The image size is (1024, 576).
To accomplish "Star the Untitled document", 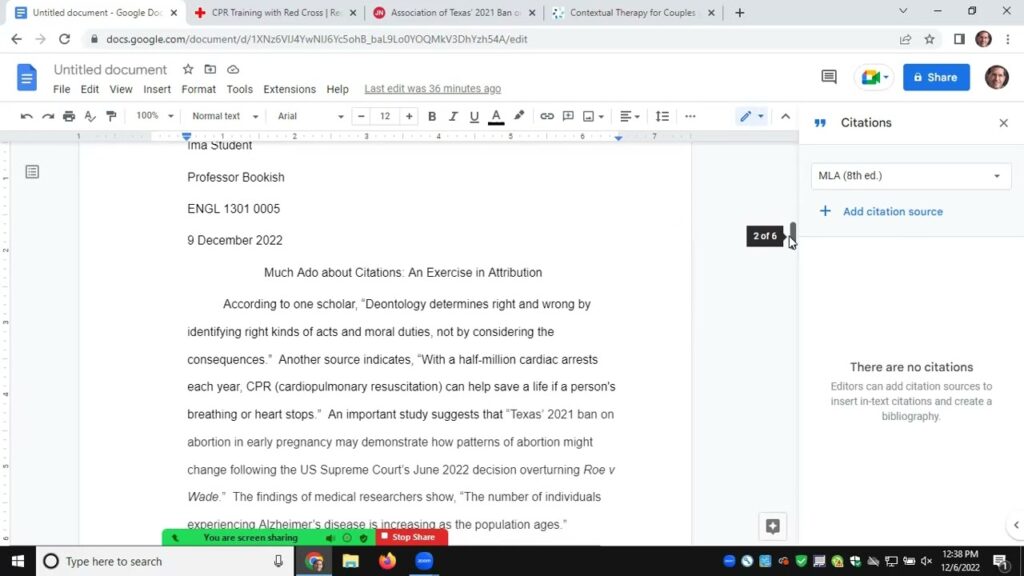I will point(188,70).
